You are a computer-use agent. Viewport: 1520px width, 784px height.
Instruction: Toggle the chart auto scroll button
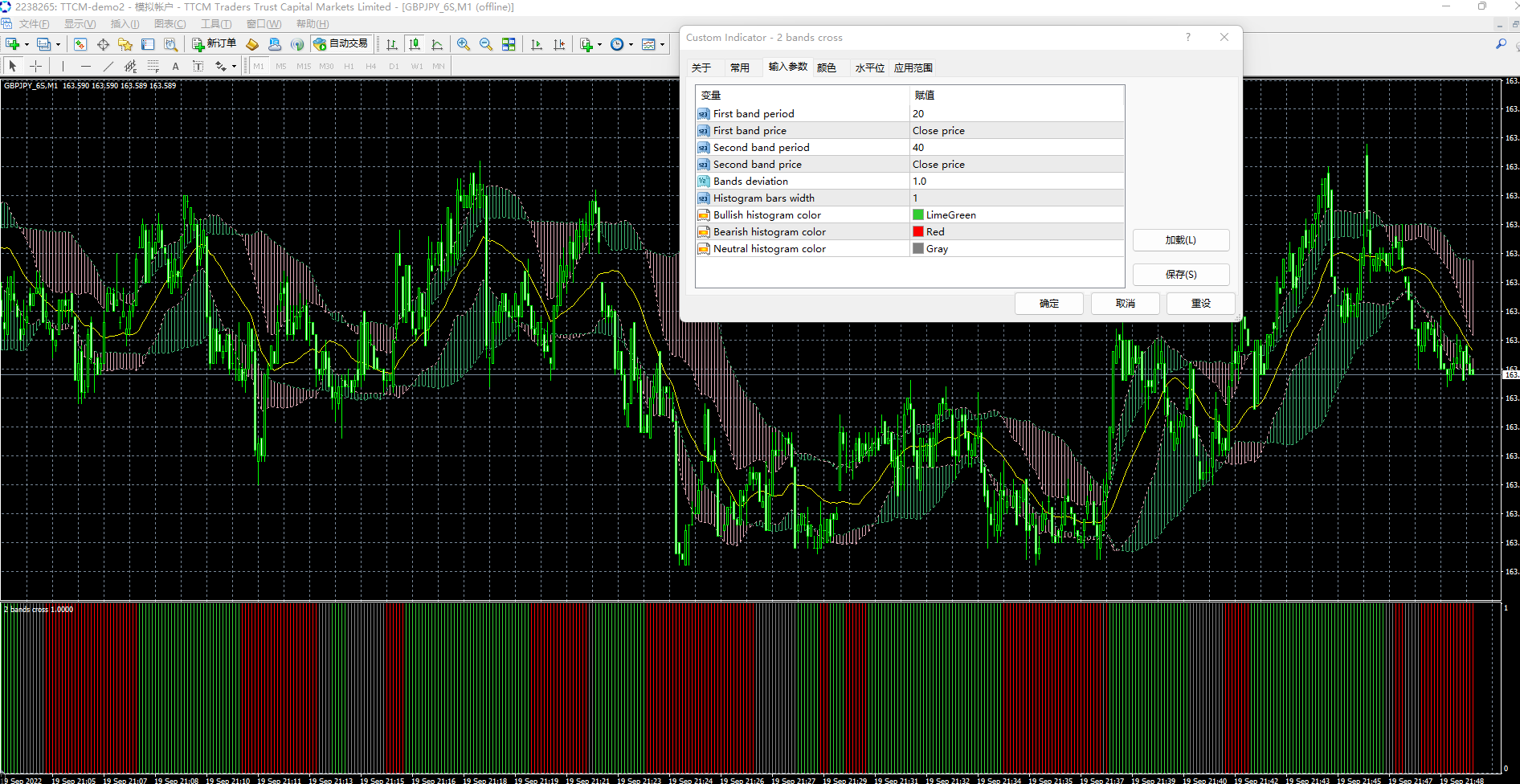point(537,44)
